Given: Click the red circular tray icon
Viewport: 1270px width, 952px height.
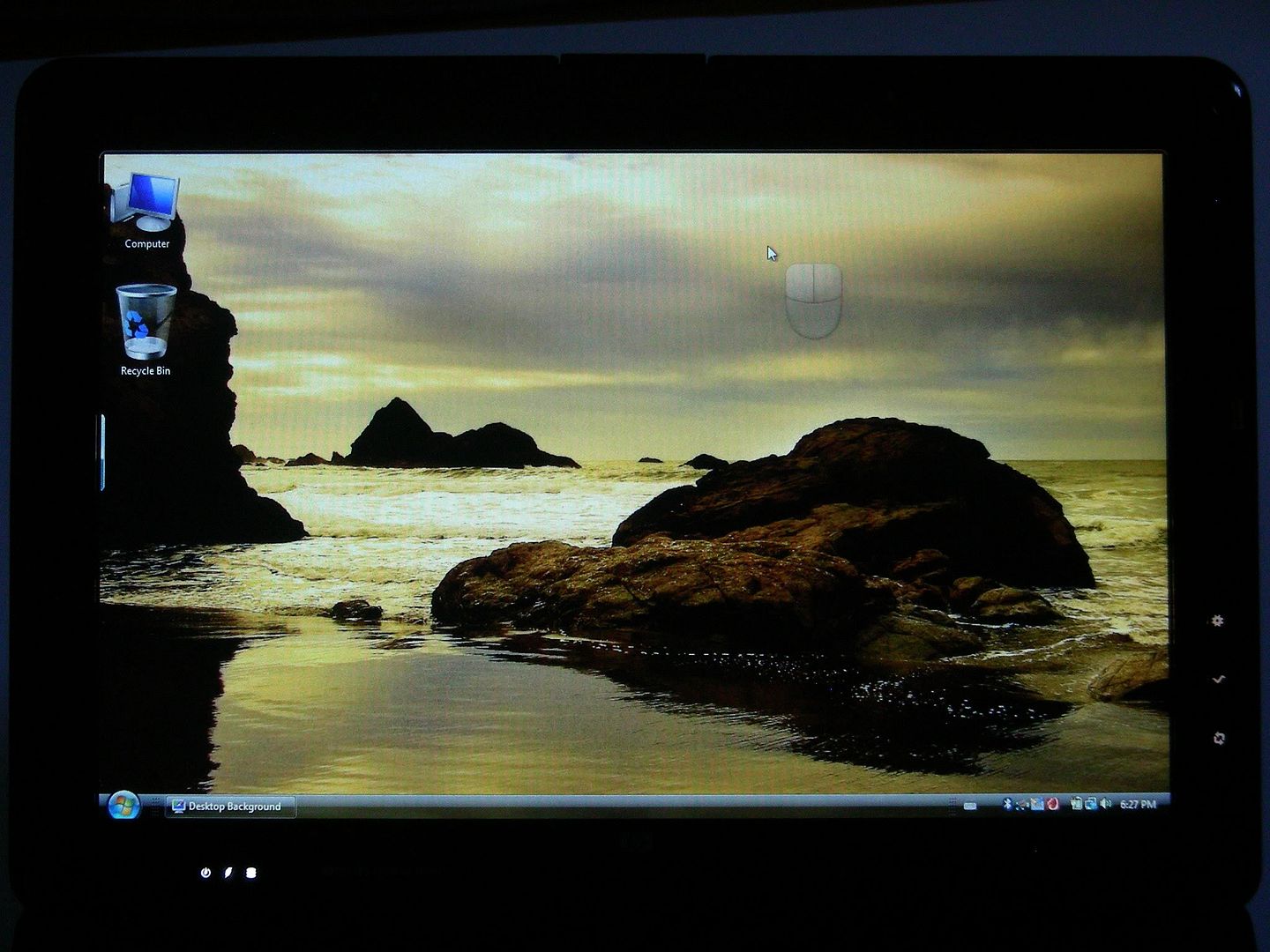Looking at the screenshot, I should 1052,804.
